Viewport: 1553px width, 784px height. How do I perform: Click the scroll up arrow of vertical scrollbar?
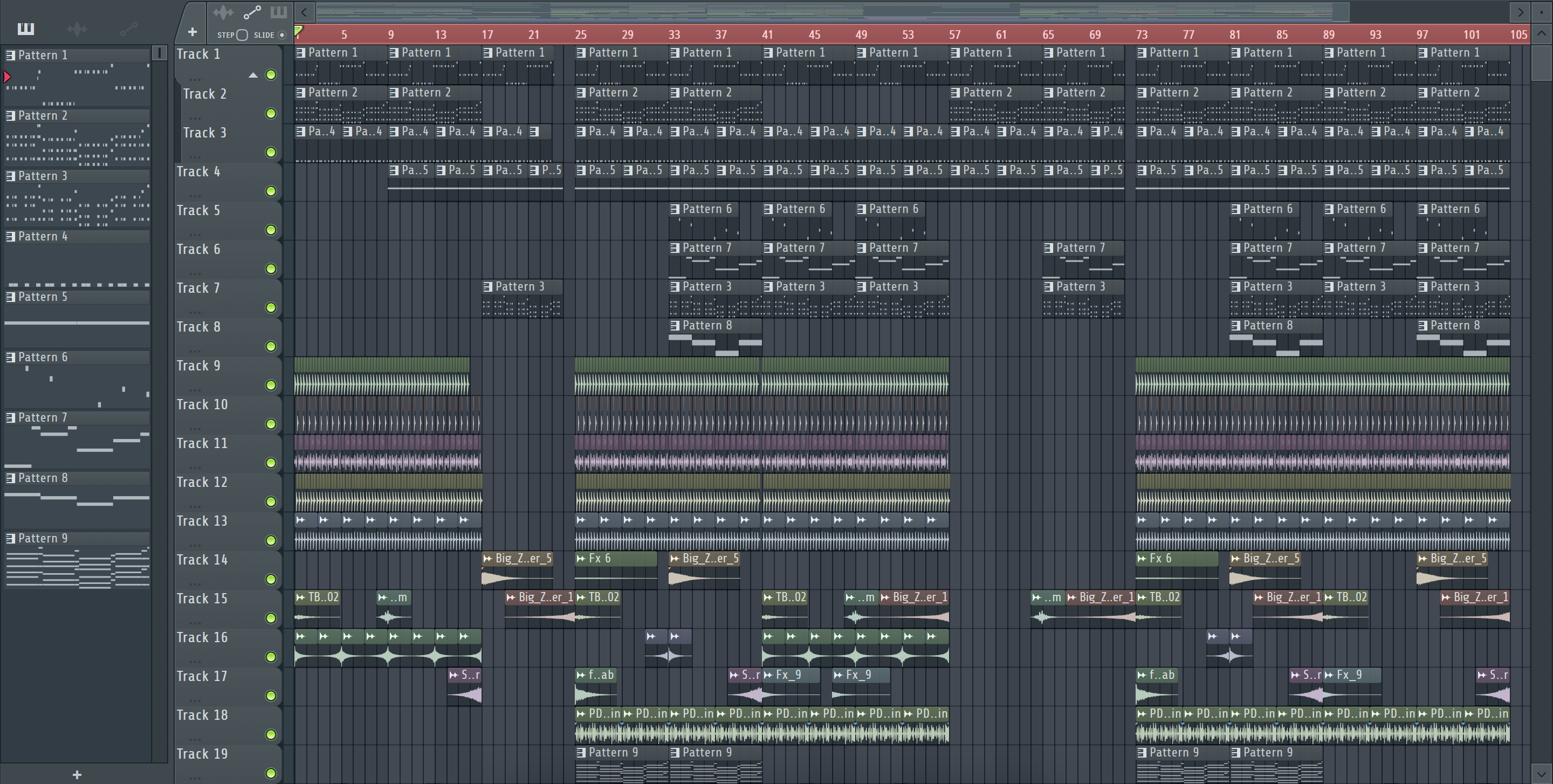coord(1542,34)
